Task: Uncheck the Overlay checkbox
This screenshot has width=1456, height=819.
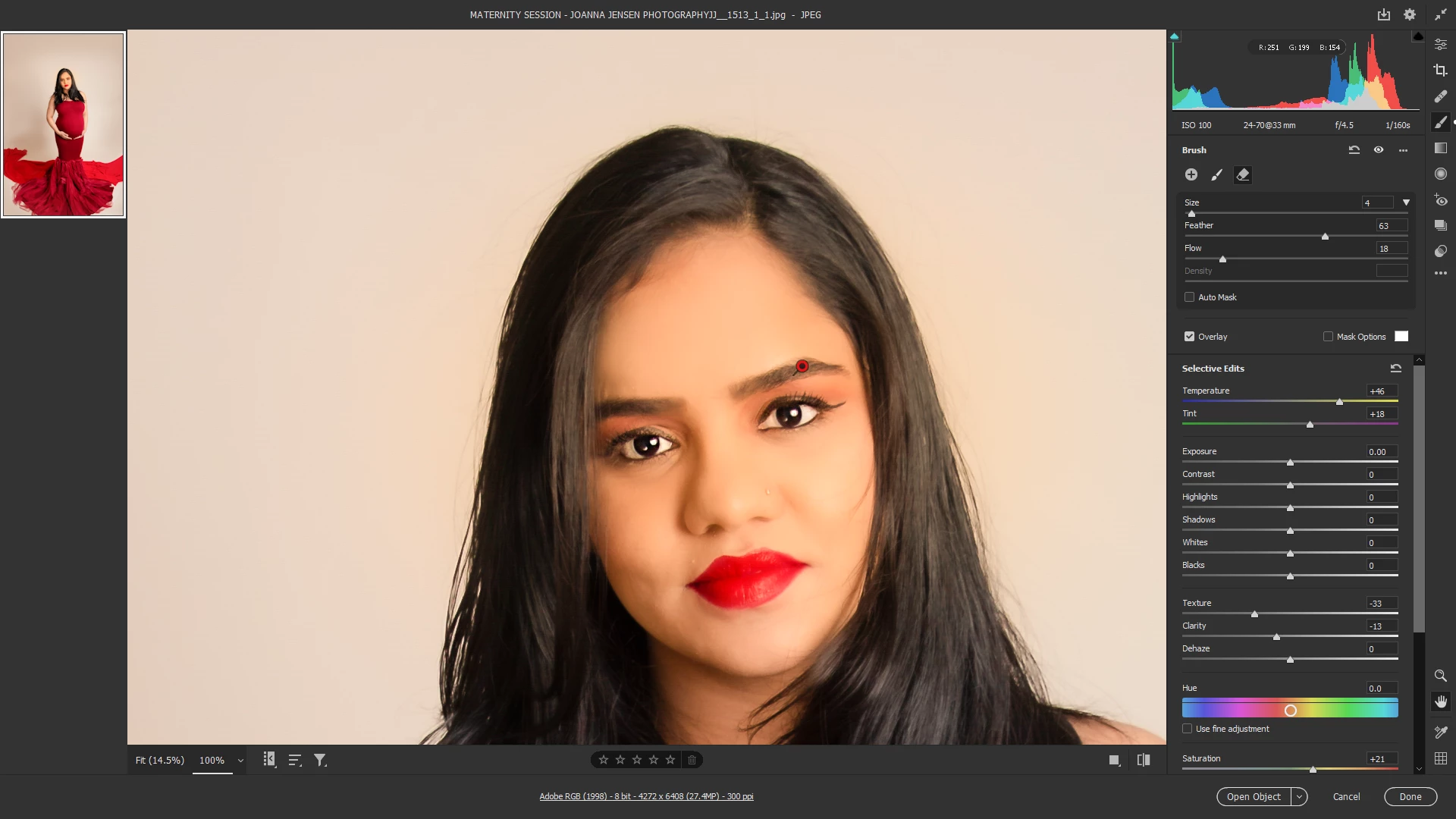Action: tap(1189, 337)
